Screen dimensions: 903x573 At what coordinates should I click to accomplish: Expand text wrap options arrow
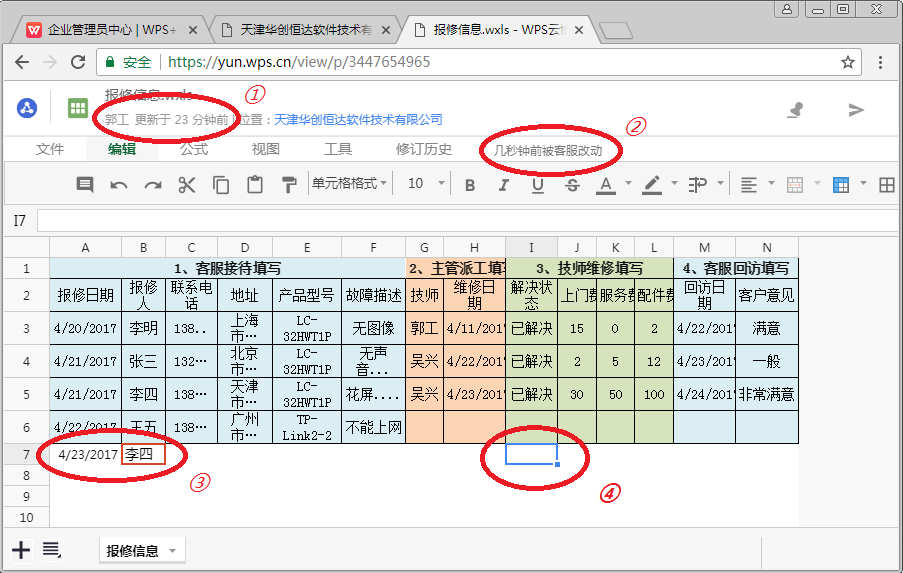tap(720, 183)
